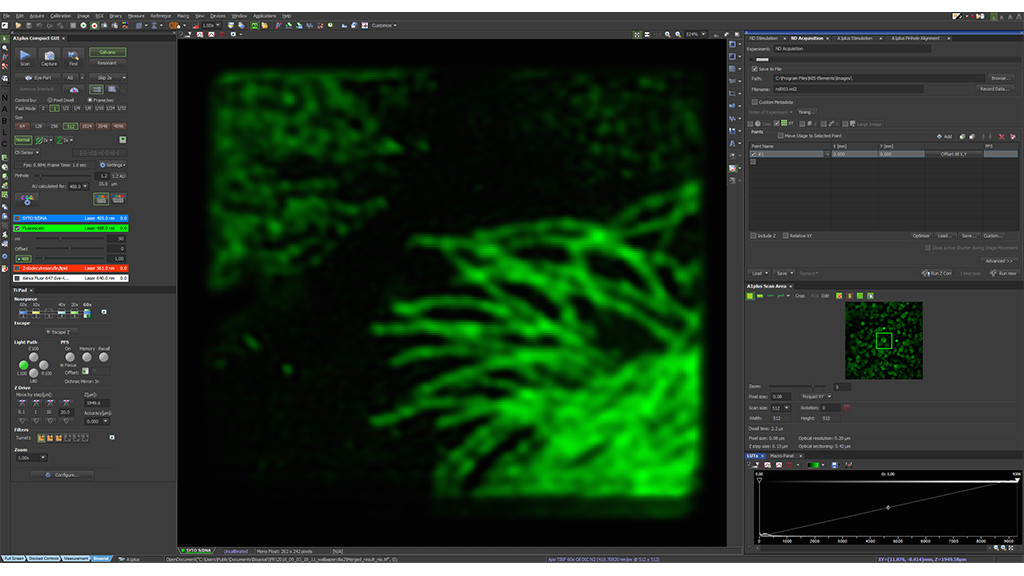Select the 10x objective in slot 2
The image size is (1024, 576).
click(x=36, y=313)
